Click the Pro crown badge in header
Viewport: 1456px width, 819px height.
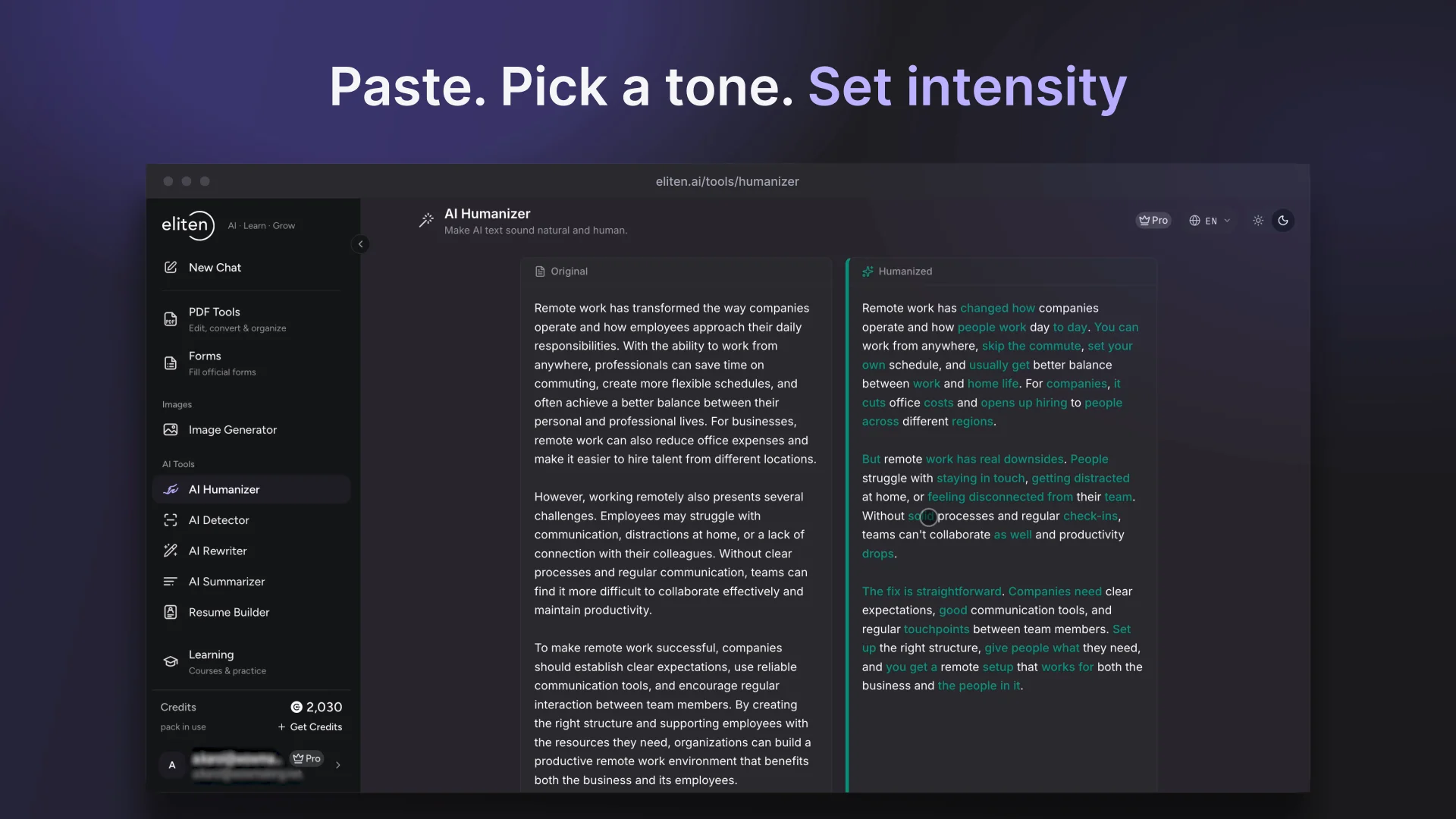(x=1153, y=221)
